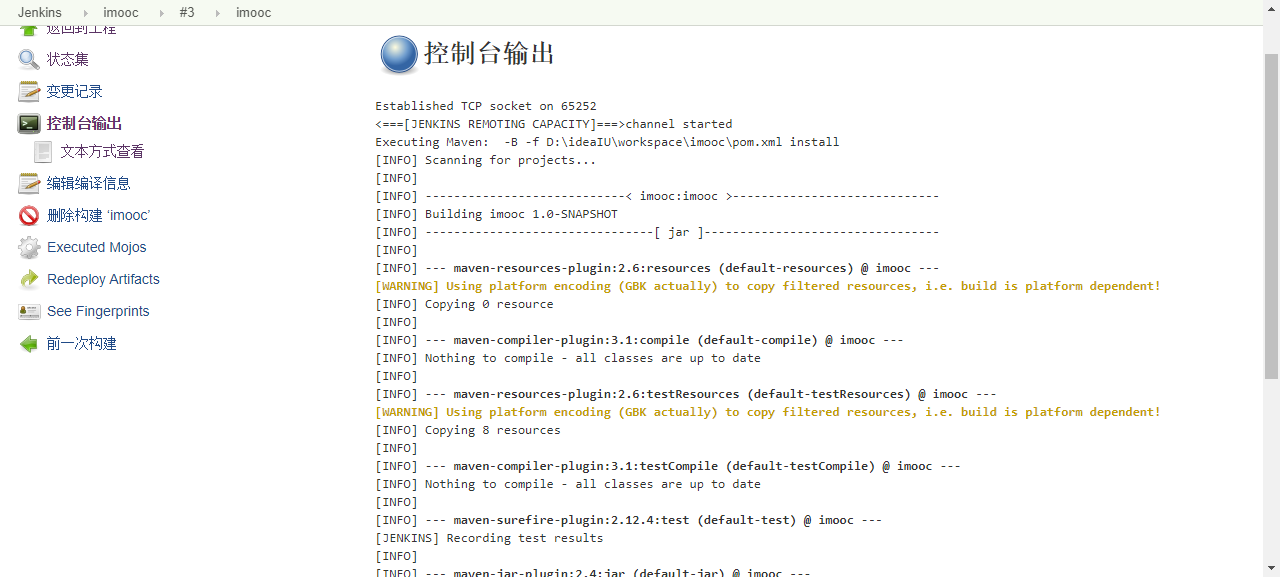Viewport: 1280px width, 577px height.
Task: Click 'Scanning for projects...' log line
Action: tap(485, 160)
